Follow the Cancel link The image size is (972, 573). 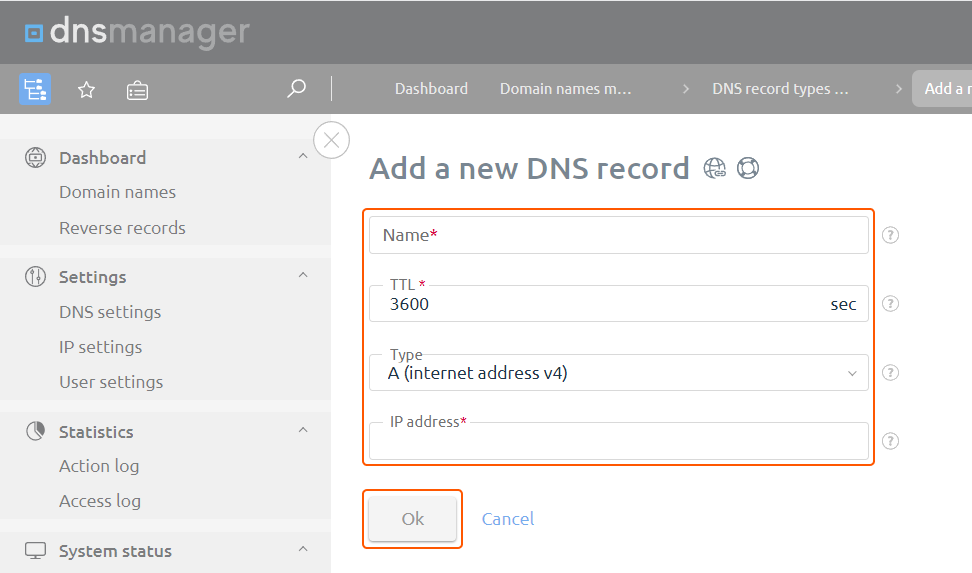(508, 519)
